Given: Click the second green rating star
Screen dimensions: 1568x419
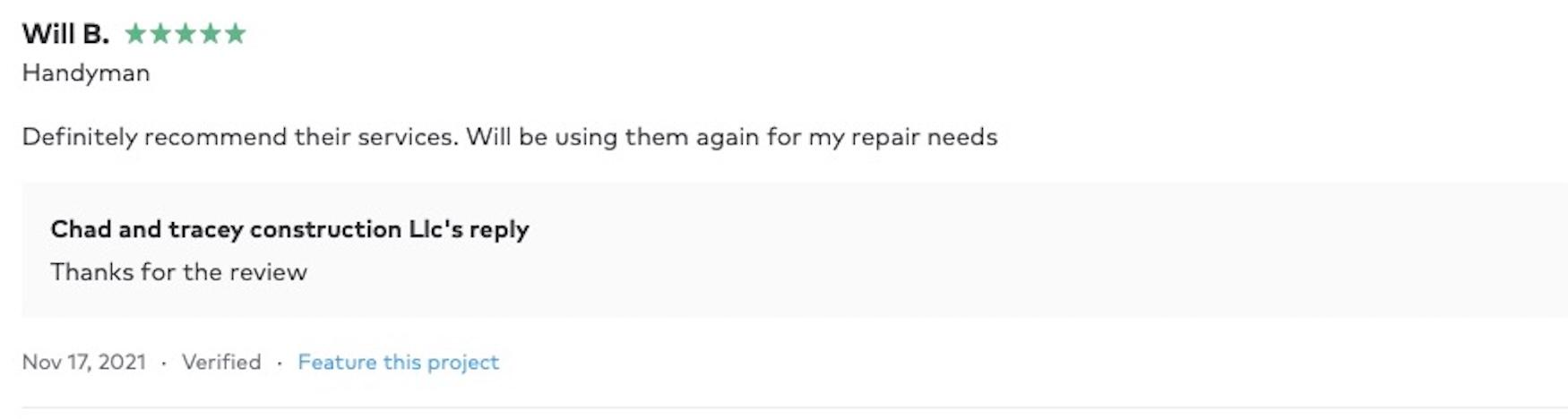Looking at the screenshot, I should [160, 34].
